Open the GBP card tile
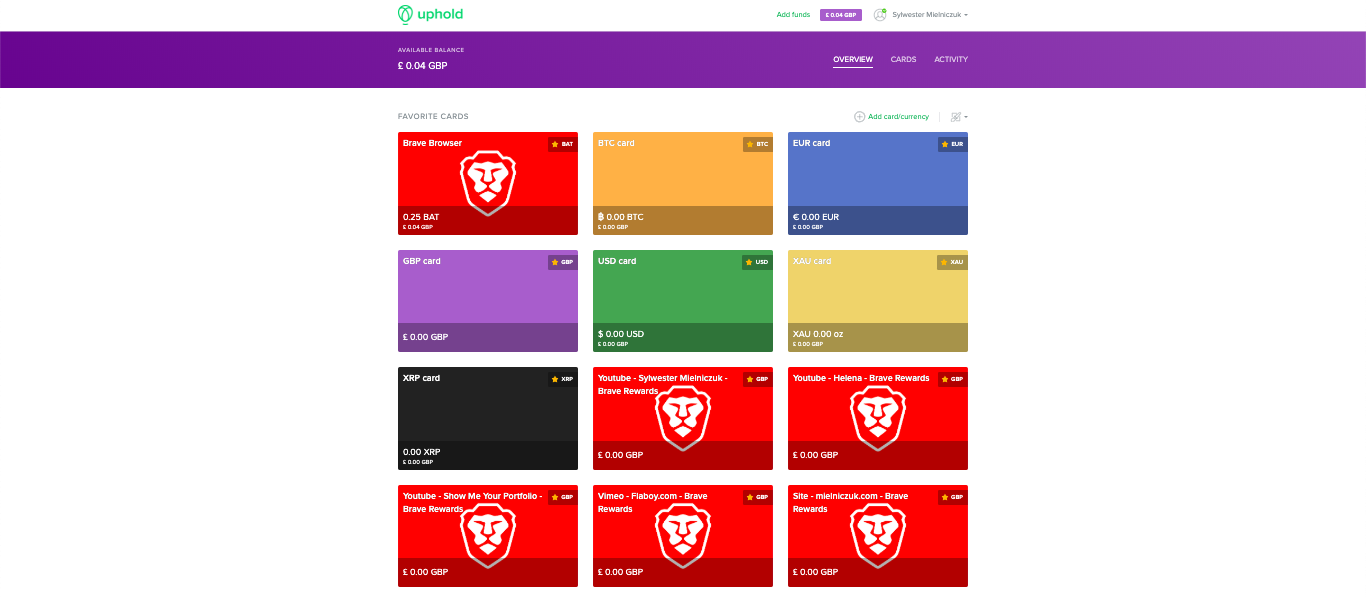1366x598 pixels. pyautogui.click(x=488, y=301)
